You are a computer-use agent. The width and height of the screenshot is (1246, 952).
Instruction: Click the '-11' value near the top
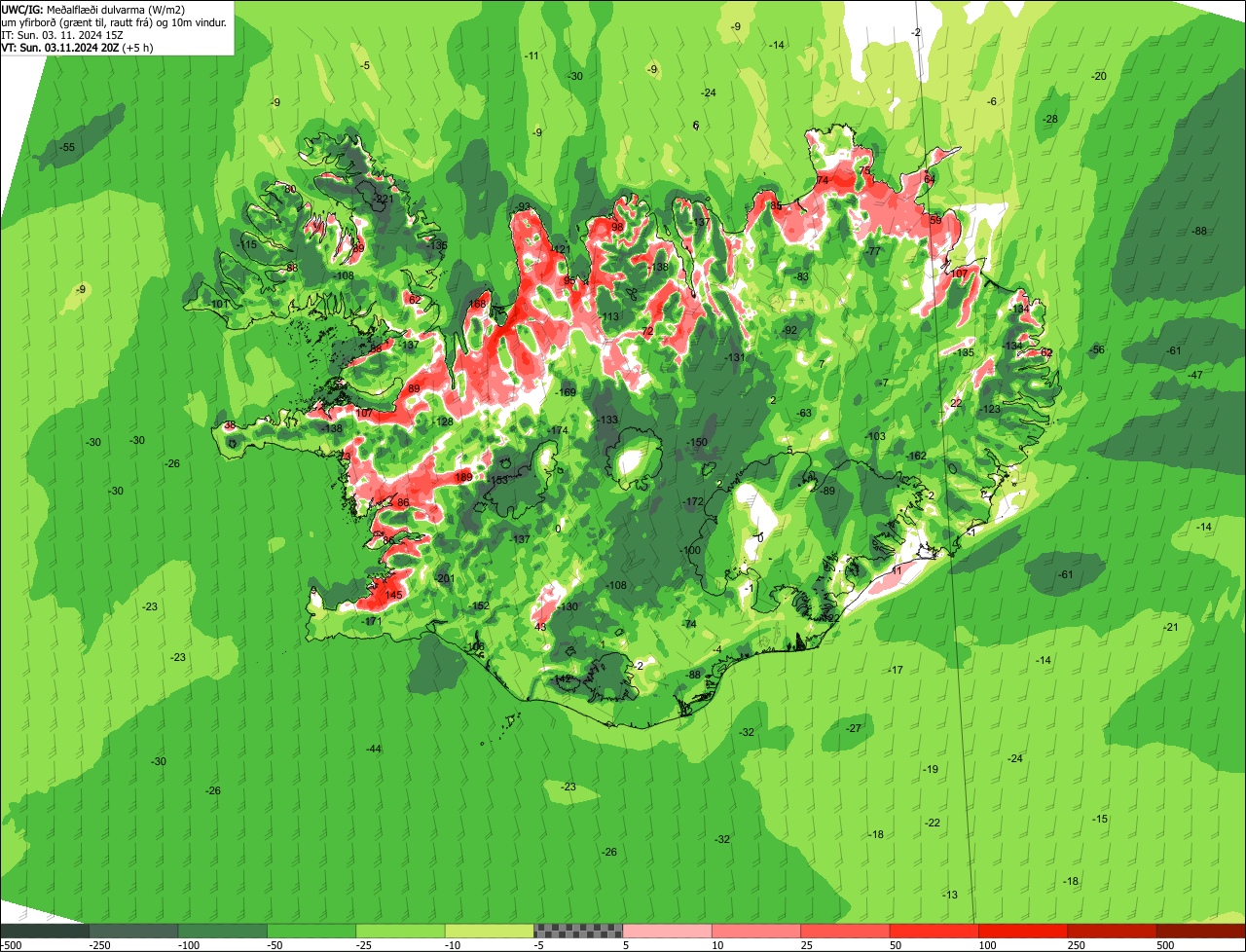point(531,55)
